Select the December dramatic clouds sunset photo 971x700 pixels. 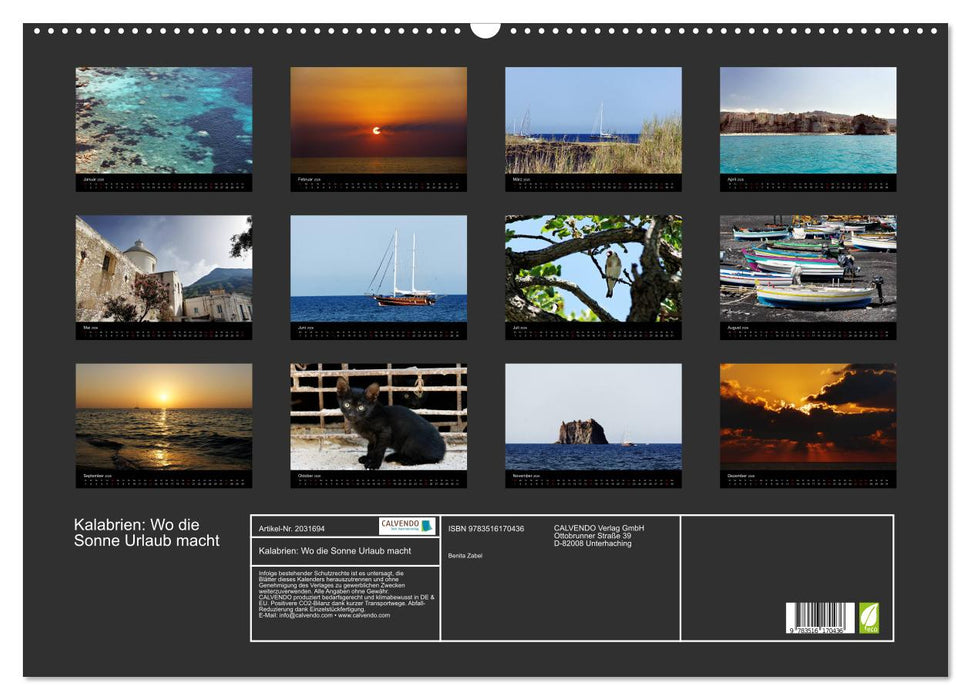point(808,417)
